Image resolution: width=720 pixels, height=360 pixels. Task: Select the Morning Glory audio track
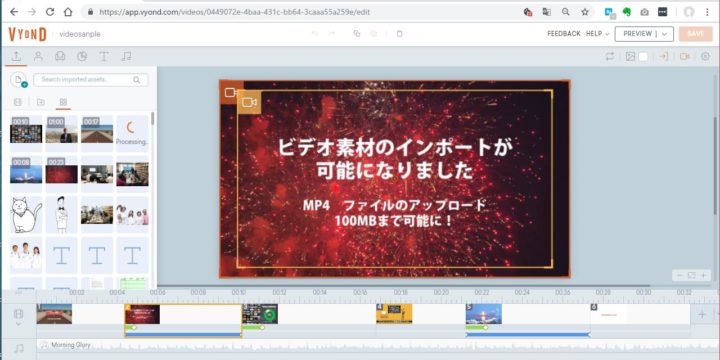tap(71, 345)
